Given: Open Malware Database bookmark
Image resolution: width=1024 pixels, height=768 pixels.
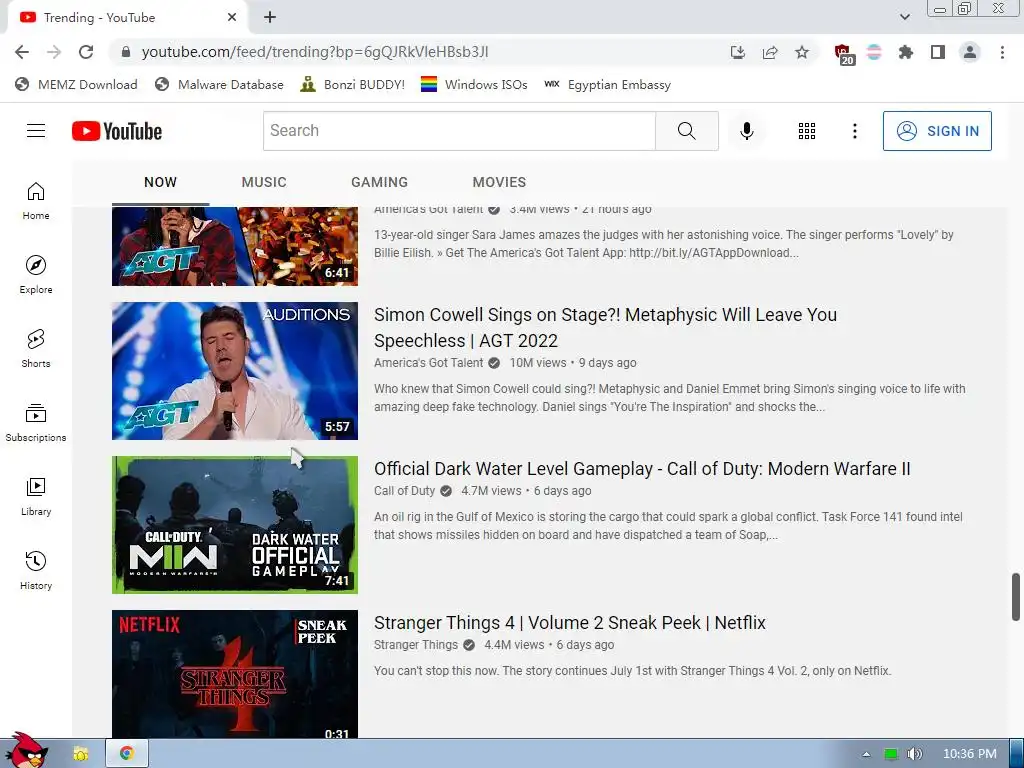Looking at the screenshot, I should coord(219,85).
